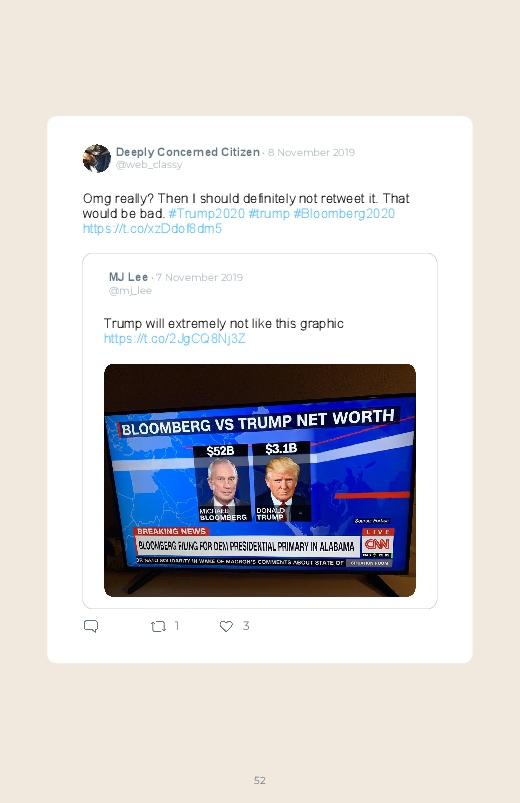Like the tweet with heart icon
Screen dimensions: 520x803
pos(226,626)
